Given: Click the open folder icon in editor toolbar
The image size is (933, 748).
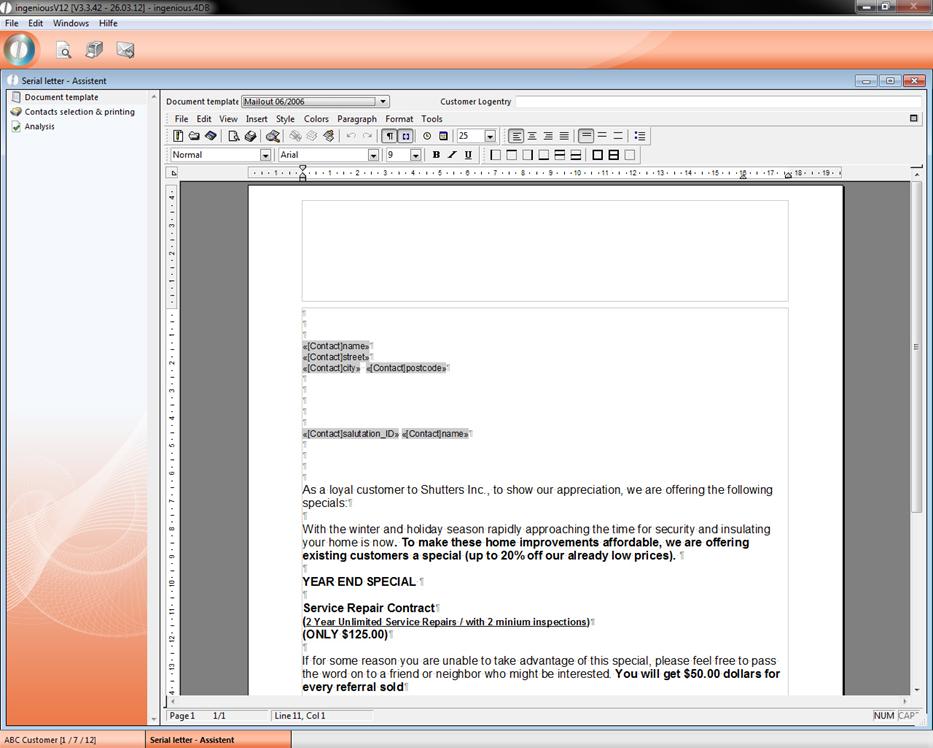Looking at the screenshot, I should (194, 136).
